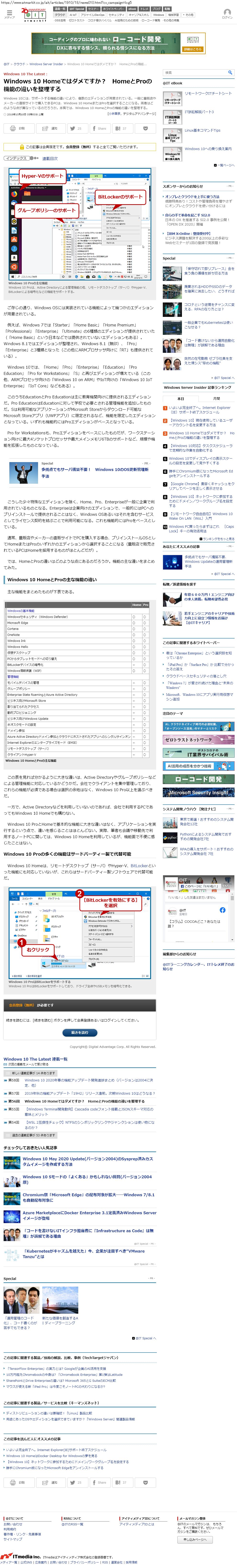237x1568 pixels.
Task: Expand the その他 dropdown in the navigation bar
Action: [x=189, y=15]
